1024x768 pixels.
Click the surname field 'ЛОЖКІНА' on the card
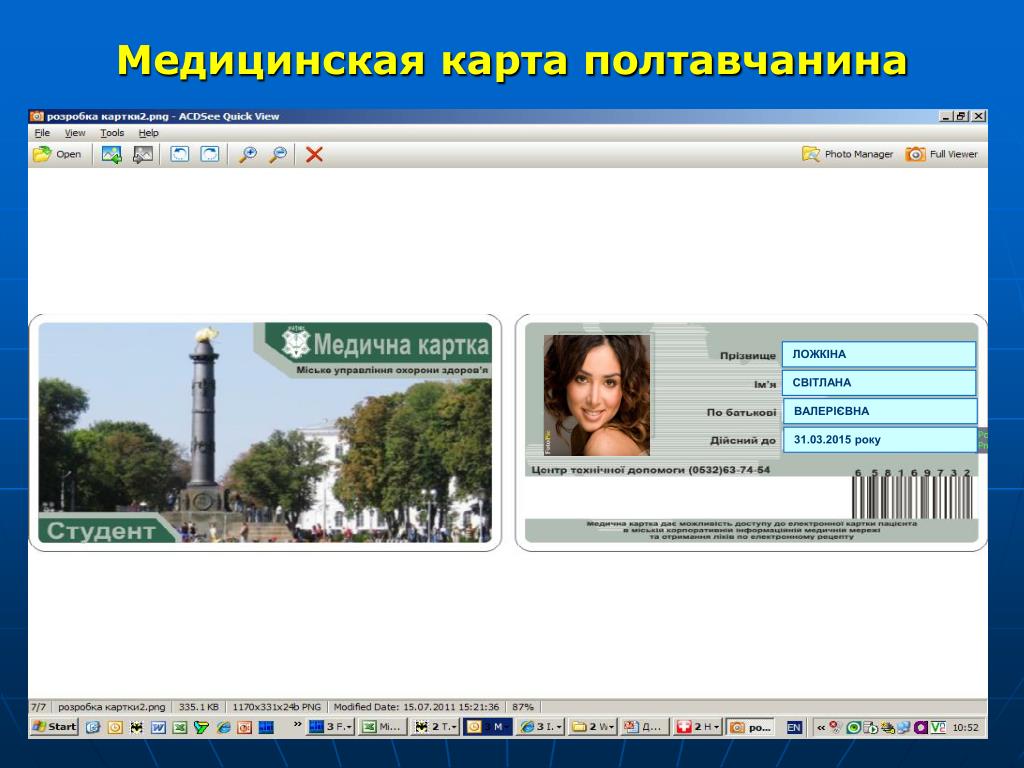[879, 354]
